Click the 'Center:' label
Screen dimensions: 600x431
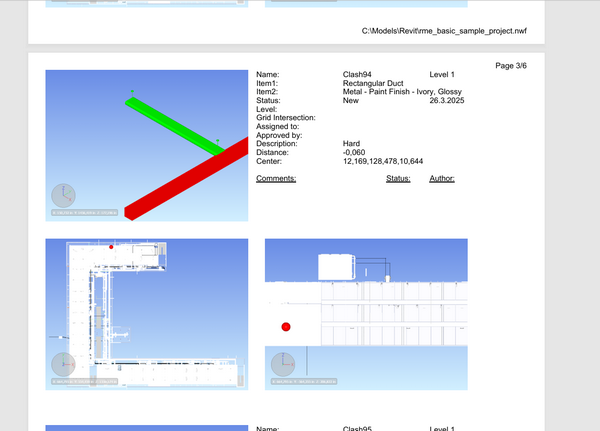pos(269,161)
